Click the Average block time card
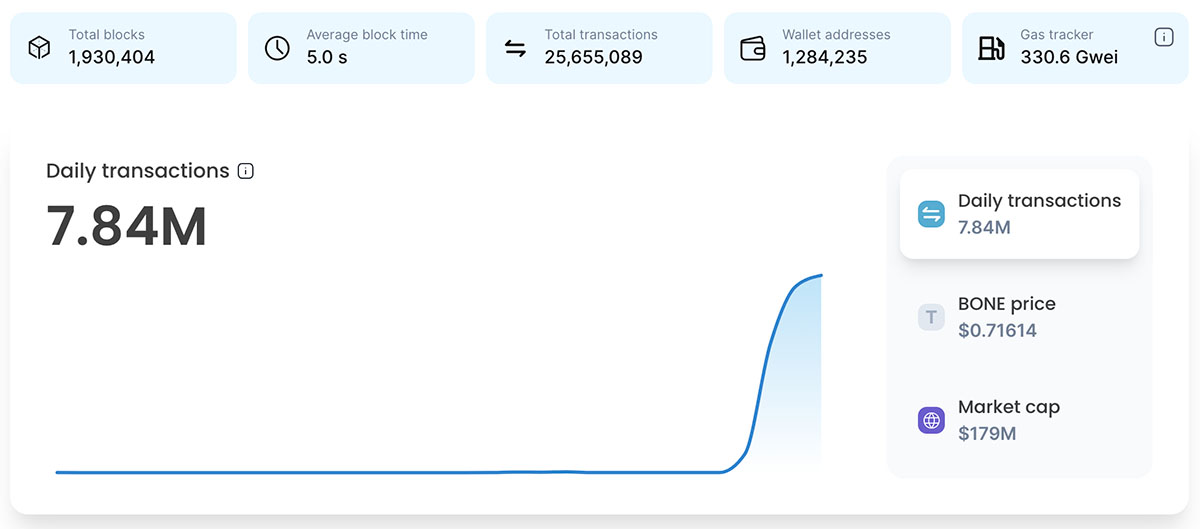 pyautogui.click(x=361, y=48)
